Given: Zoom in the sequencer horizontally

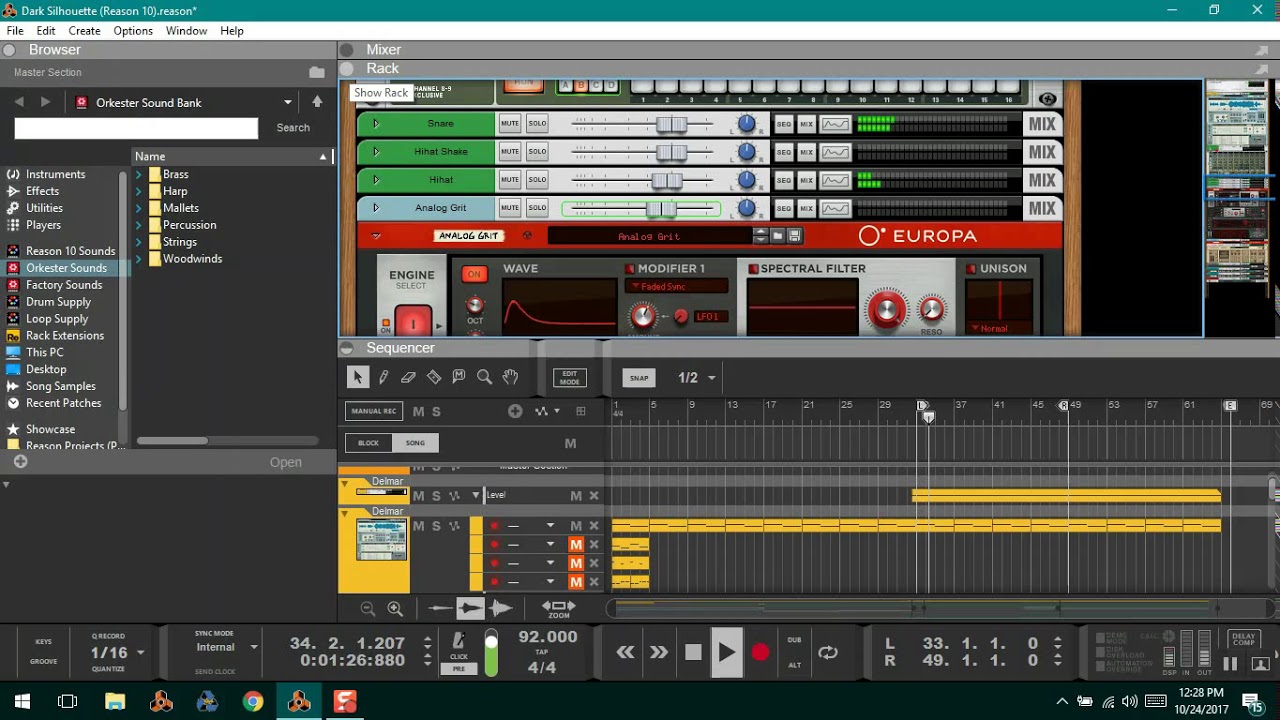Looking at the screenshot, I should coord(395,608).
